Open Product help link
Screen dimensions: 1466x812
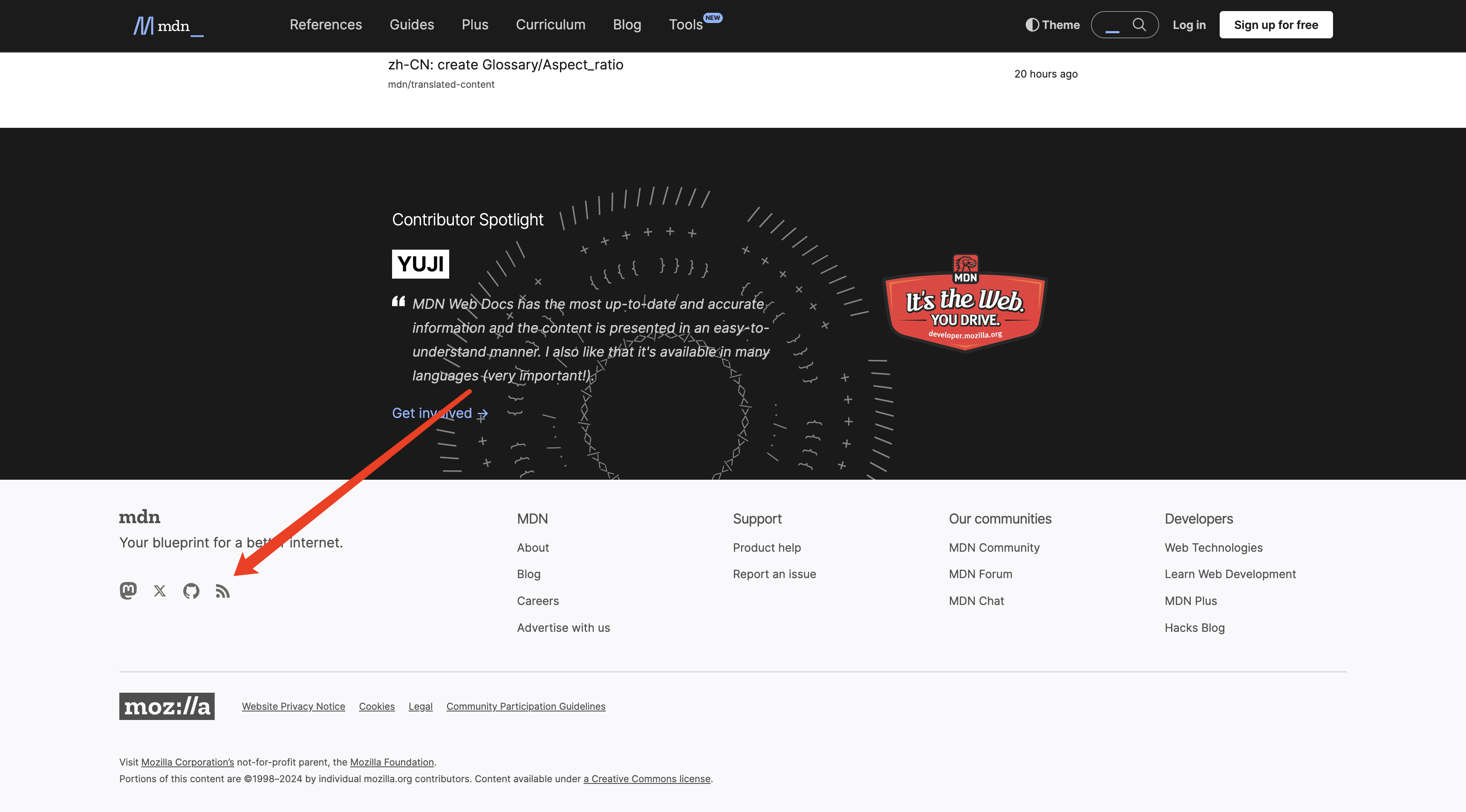(x=767, y=547)
